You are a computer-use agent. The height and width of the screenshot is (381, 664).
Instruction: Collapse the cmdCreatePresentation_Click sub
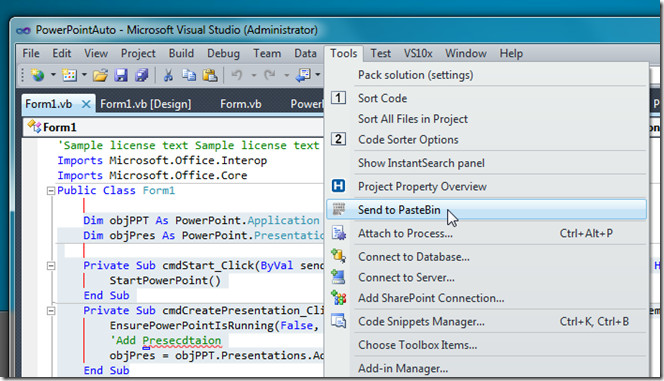[x=51, y=311]
